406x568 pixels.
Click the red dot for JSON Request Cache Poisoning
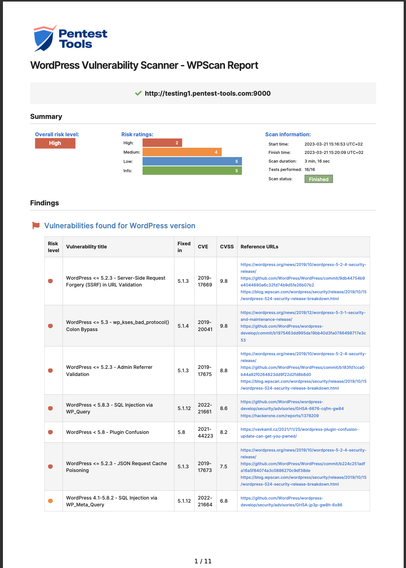(50, 467)
